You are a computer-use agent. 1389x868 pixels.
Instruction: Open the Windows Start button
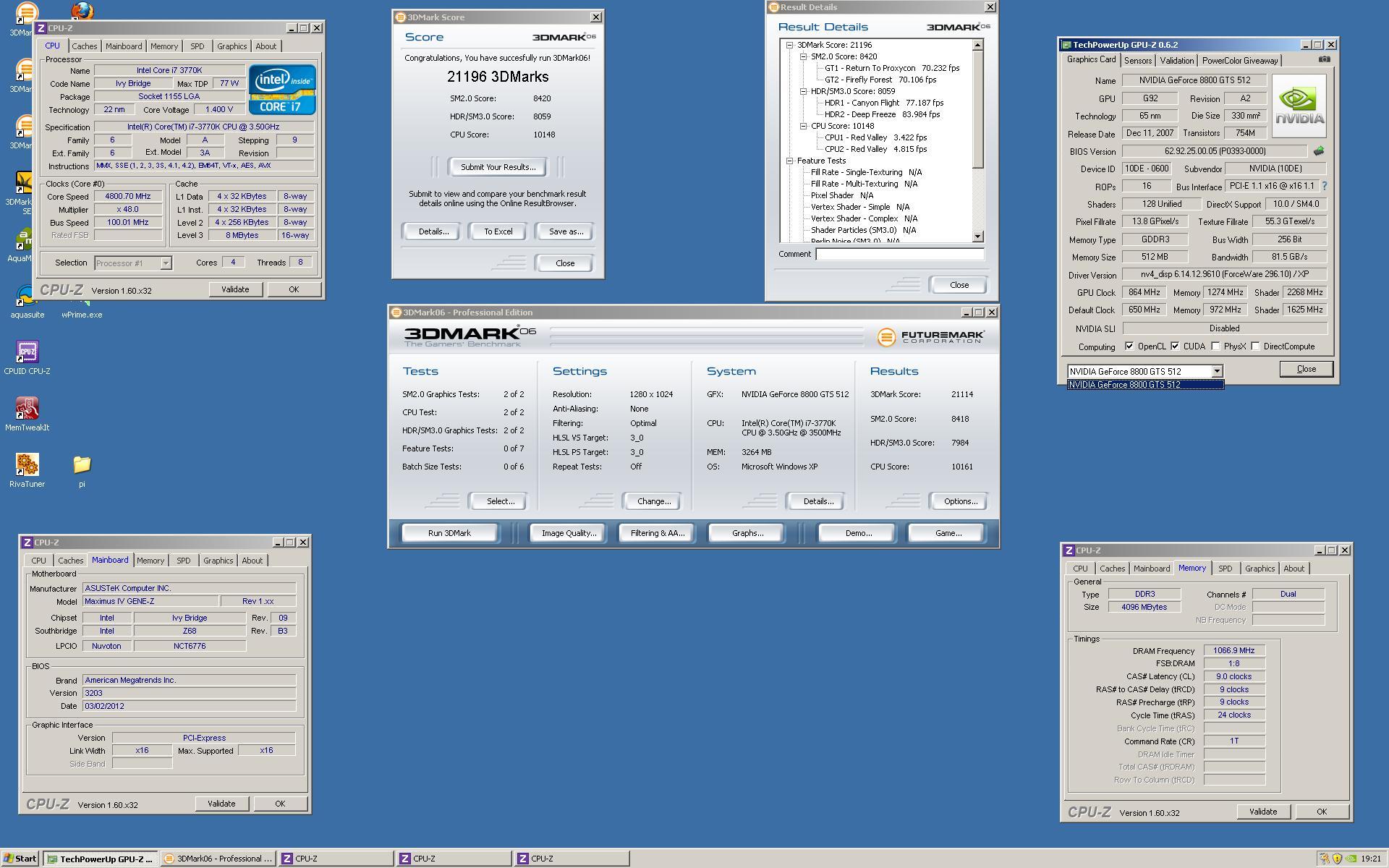[20, 859]
